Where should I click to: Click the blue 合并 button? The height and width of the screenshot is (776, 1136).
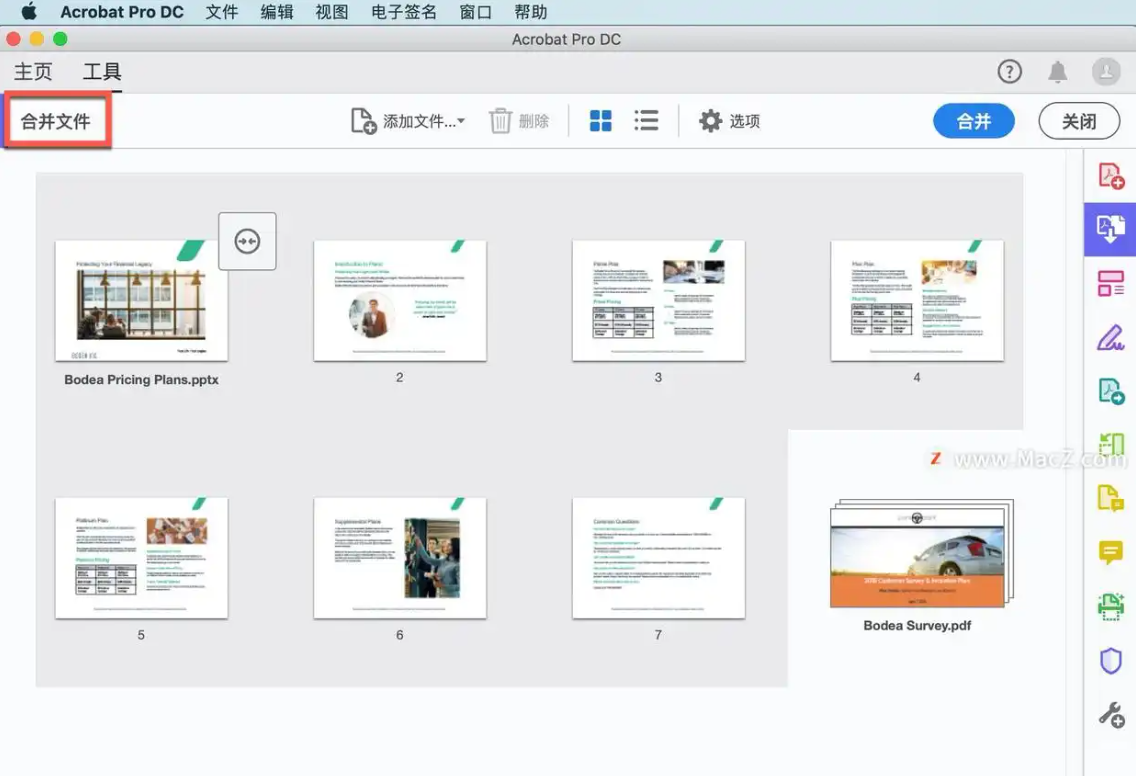click(973, 120)
